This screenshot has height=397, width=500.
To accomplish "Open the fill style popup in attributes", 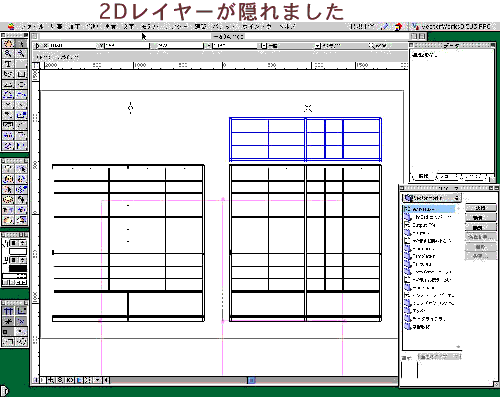I will pyautogui.click(x=18, y=243).
